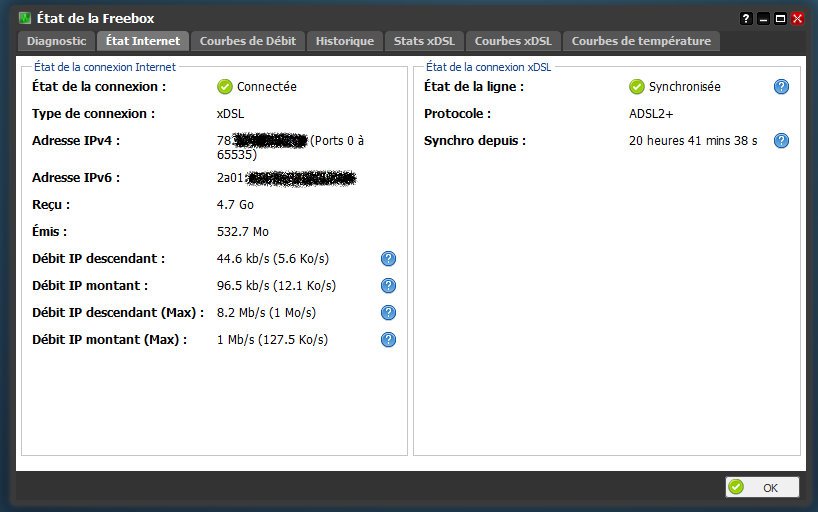Click the green Freebox app icon in title bar
Screen dimensions: 818x512
(x=25, y=18)
